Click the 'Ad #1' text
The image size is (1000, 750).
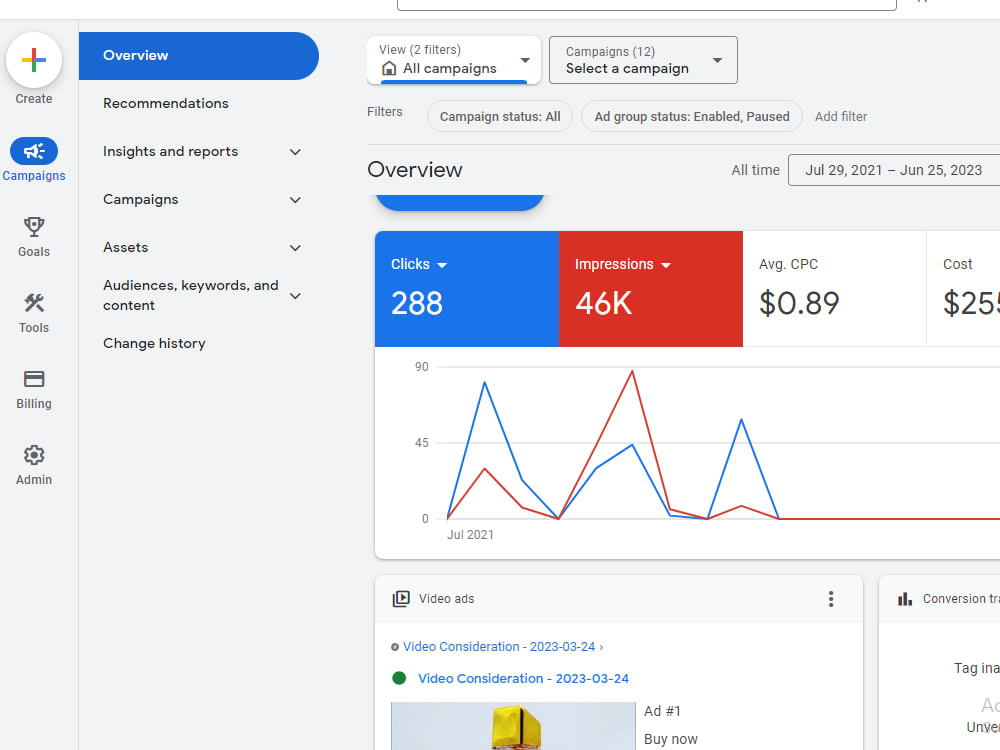tap(662, 711)
